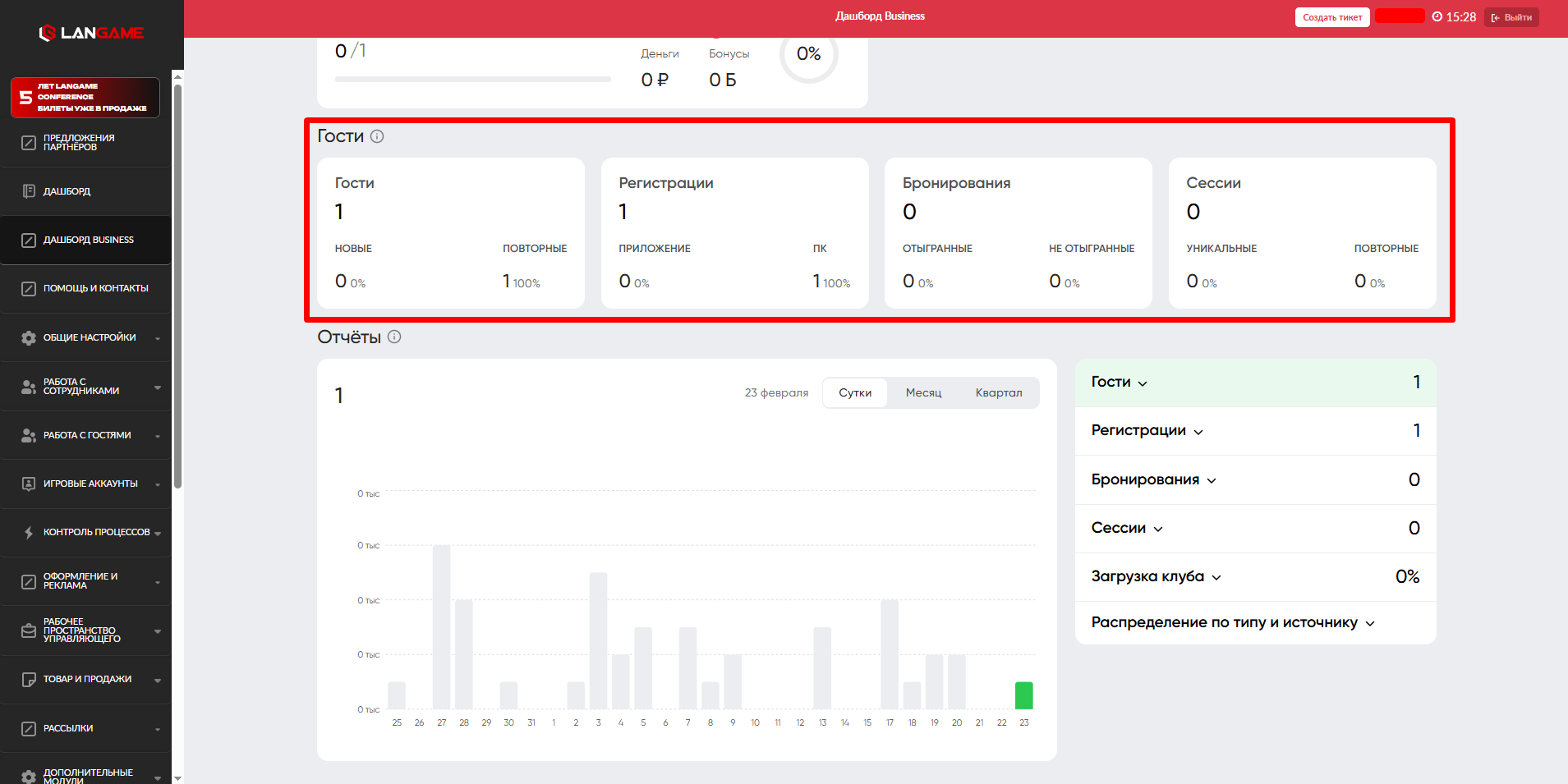Screen dimensions: 1568x784
Task: Select the Сутки period option
Action: pos(854,392)
